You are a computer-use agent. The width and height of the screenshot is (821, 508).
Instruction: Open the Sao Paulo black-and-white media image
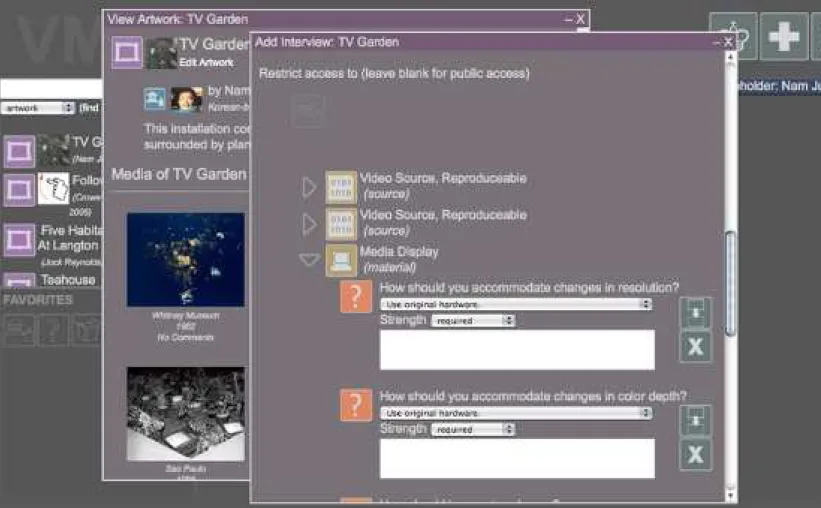(x=185, y=414)
